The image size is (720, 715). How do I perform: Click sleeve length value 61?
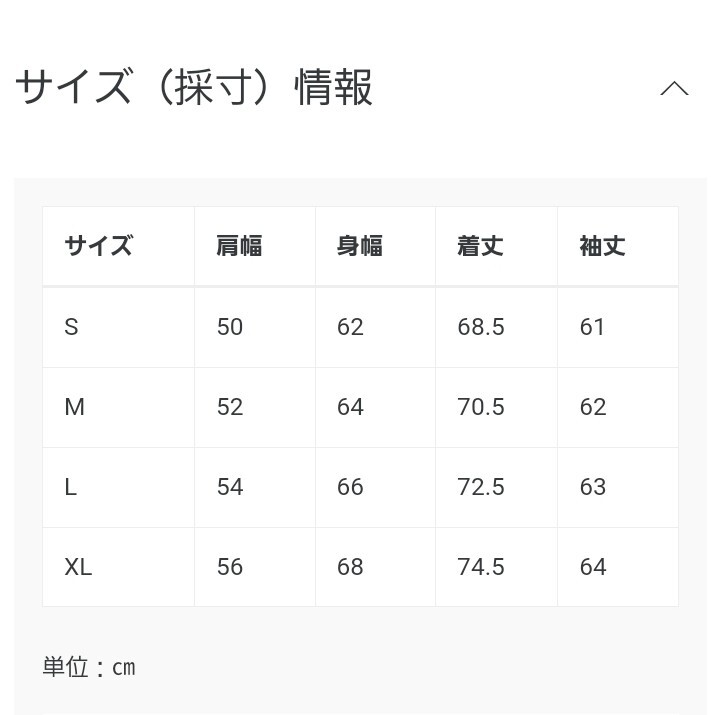pyautogui.click(x=593, y=327)
